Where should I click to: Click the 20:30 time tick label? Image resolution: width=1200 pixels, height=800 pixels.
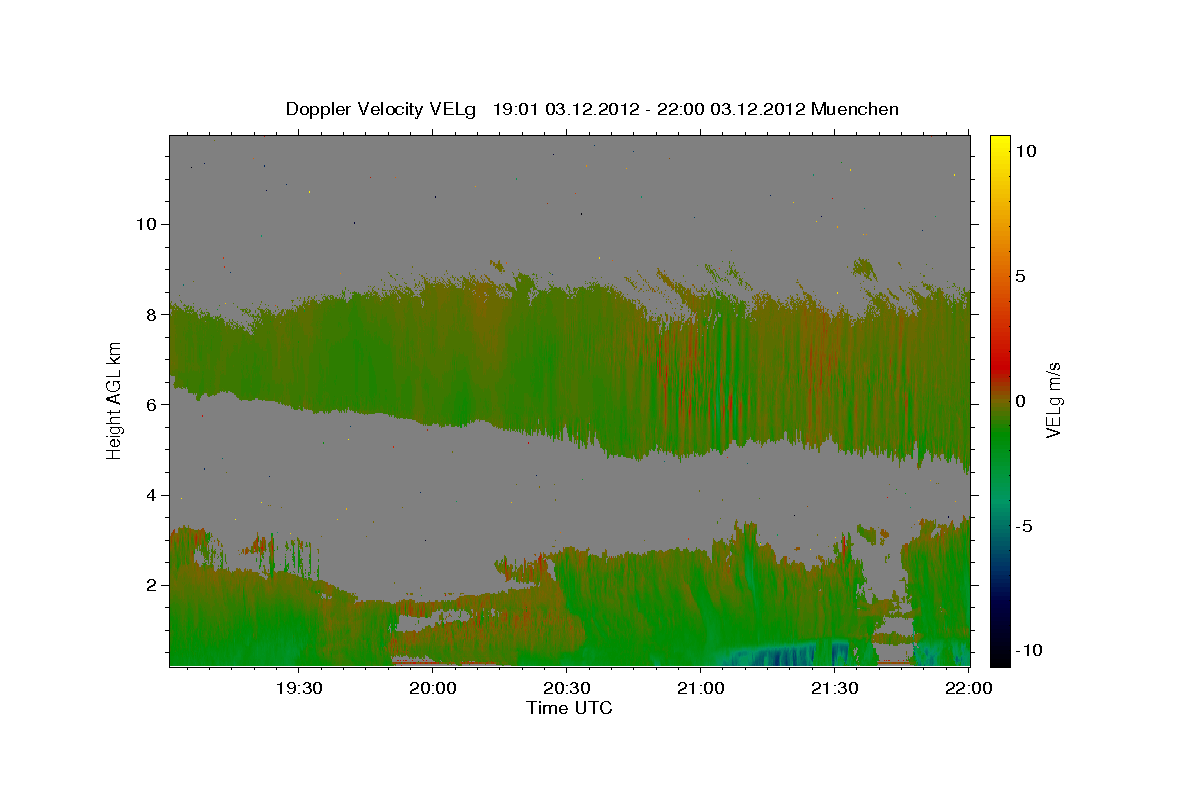(x=567, y=689)
